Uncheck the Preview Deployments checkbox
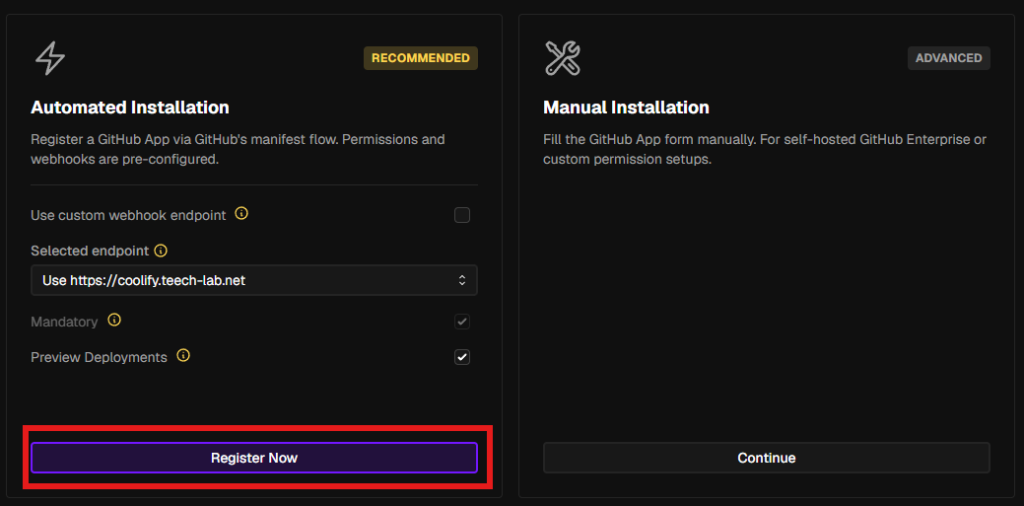The width and height of the screenshot is (1024, 506). [x=462, y=357]
